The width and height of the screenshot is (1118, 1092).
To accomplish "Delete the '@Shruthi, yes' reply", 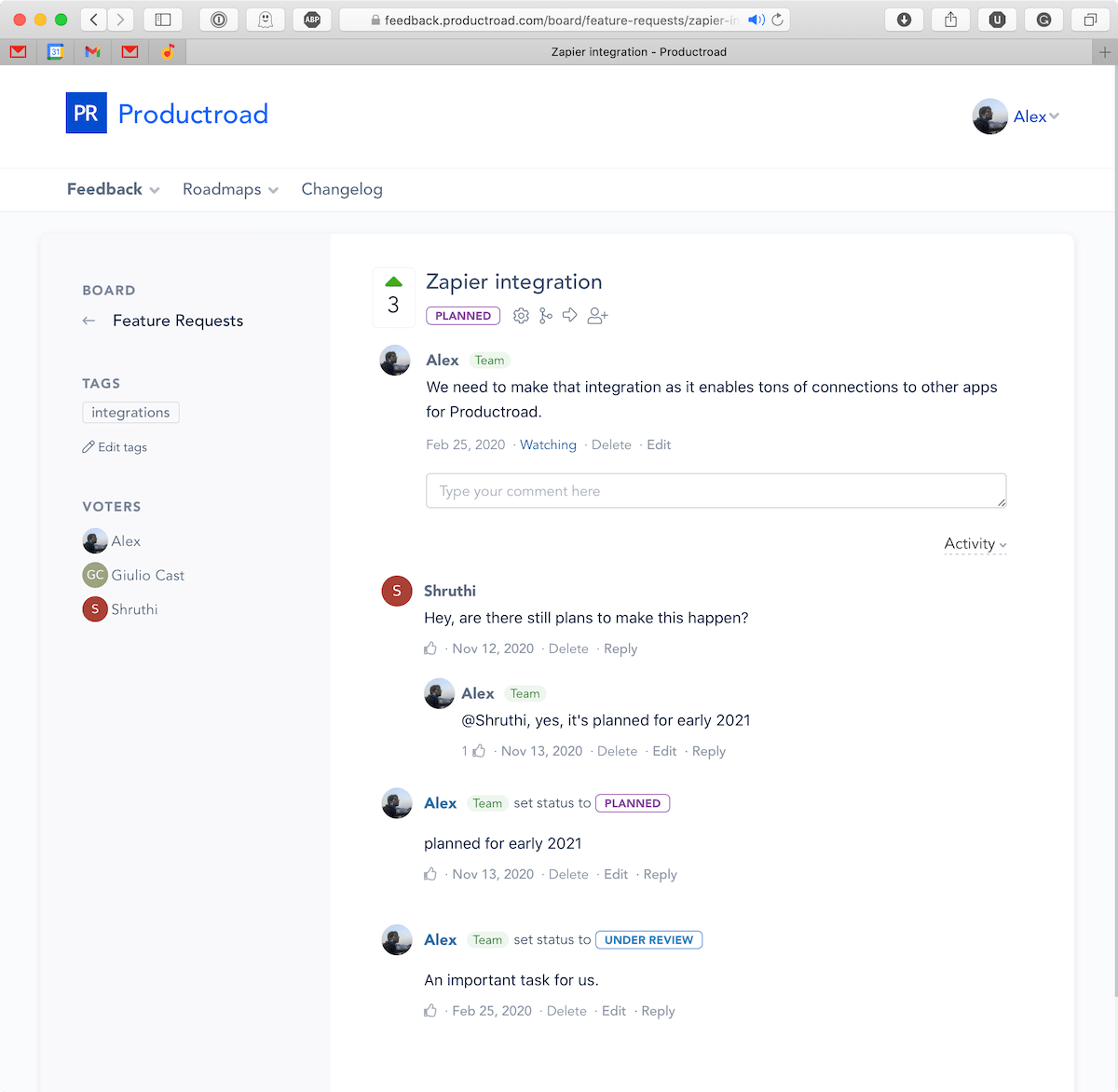I will (617, 751).
